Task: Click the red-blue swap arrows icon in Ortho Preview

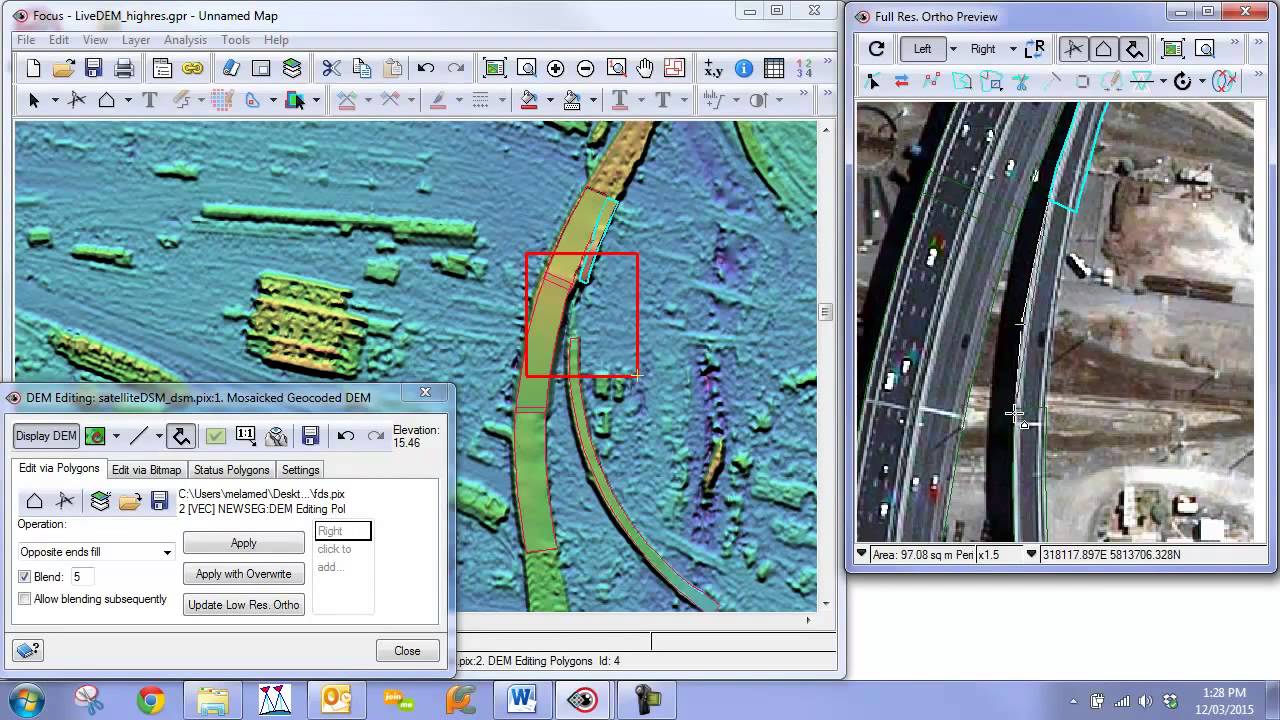Action: [x=901, y=81]
